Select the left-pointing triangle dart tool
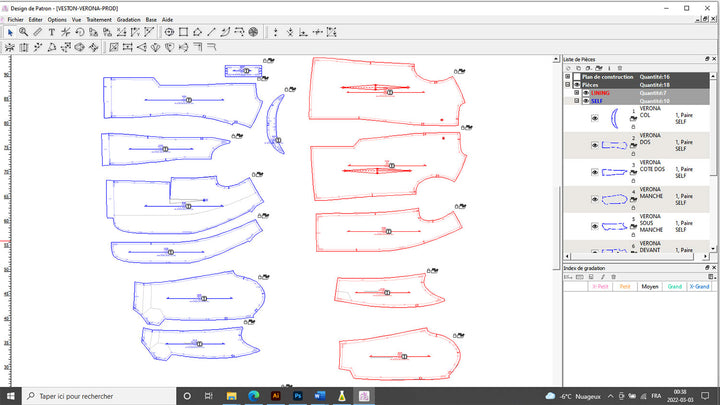Image resolution: width=720 pixels, height=405 pixels. pyautogui.click(x=141, y=47)
